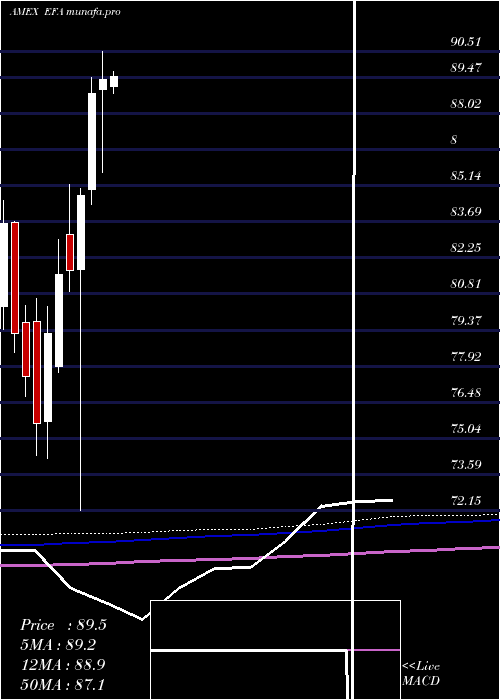The height and width of the screenshot is (700, 500).
Task: Click the Price : 89.5 readout
Action: (x=63, y=625)
